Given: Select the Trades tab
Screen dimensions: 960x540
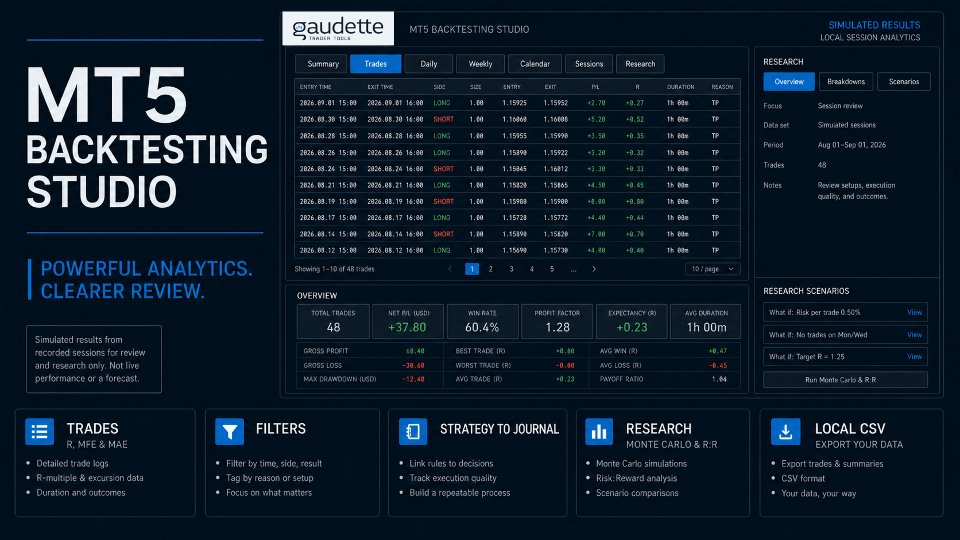Looking at the screenshot, I should [375, 64].
